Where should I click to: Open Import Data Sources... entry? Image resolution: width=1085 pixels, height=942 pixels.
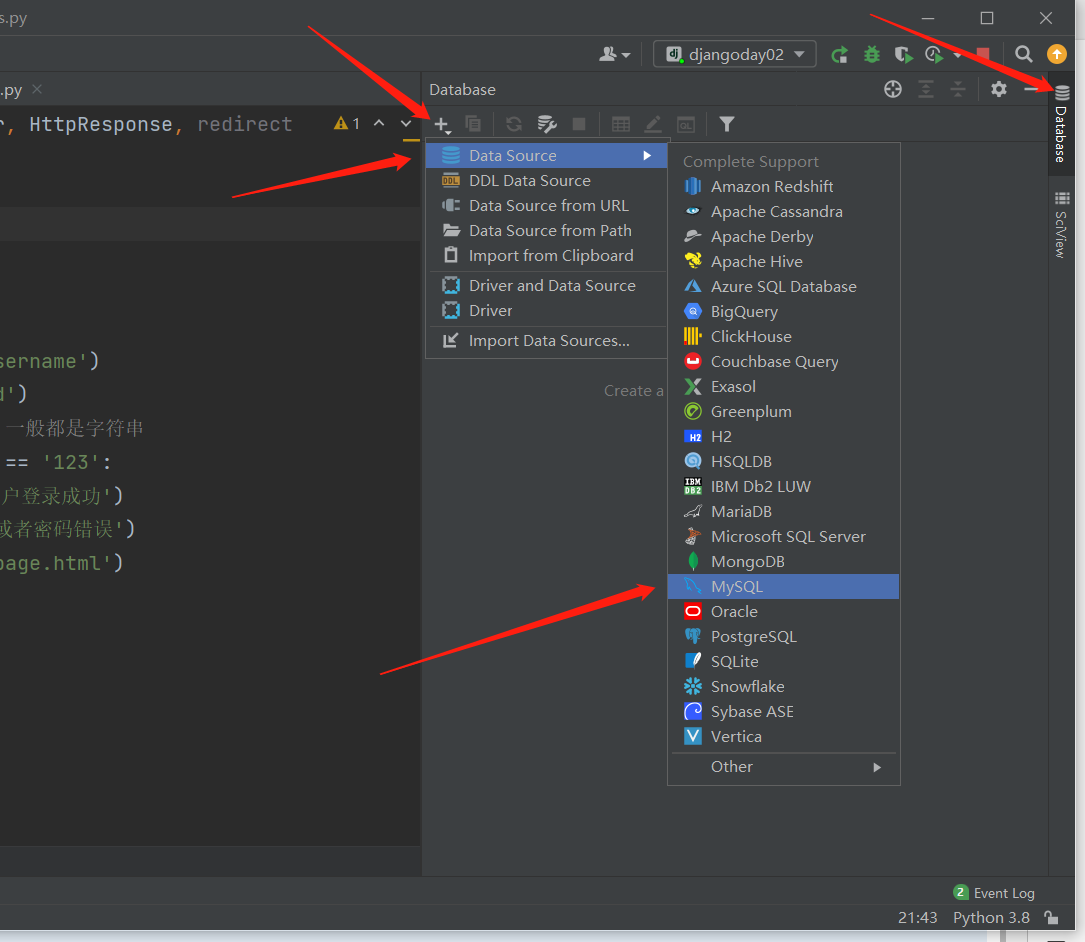tap(547, 341)
